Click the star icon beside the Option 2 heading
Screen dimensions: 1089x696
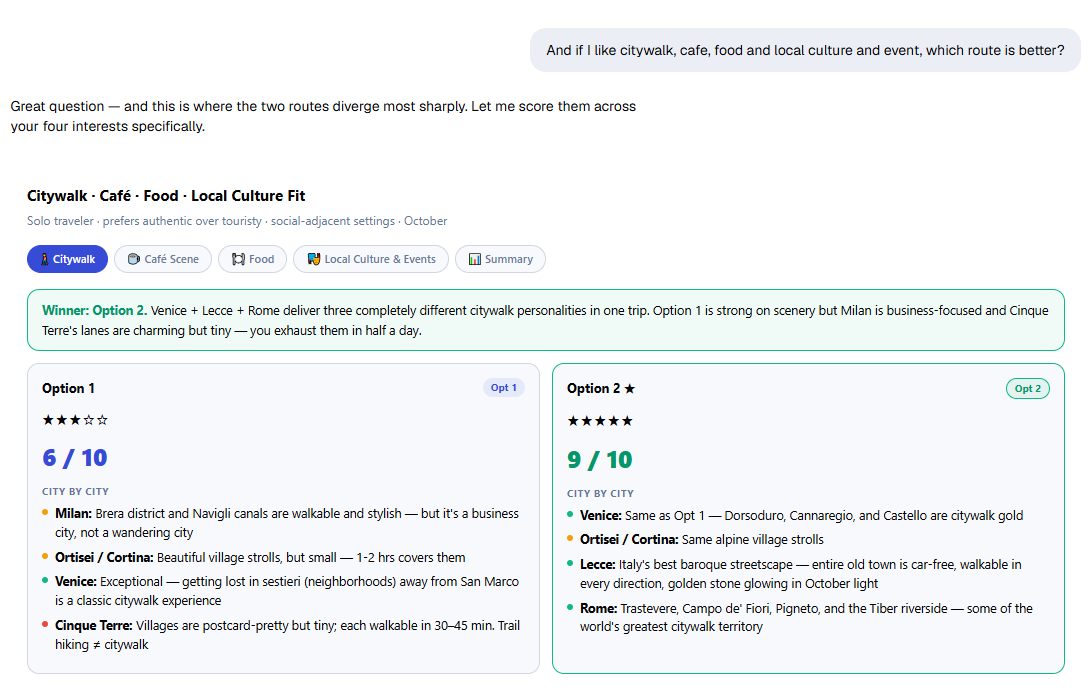(629, 388)
